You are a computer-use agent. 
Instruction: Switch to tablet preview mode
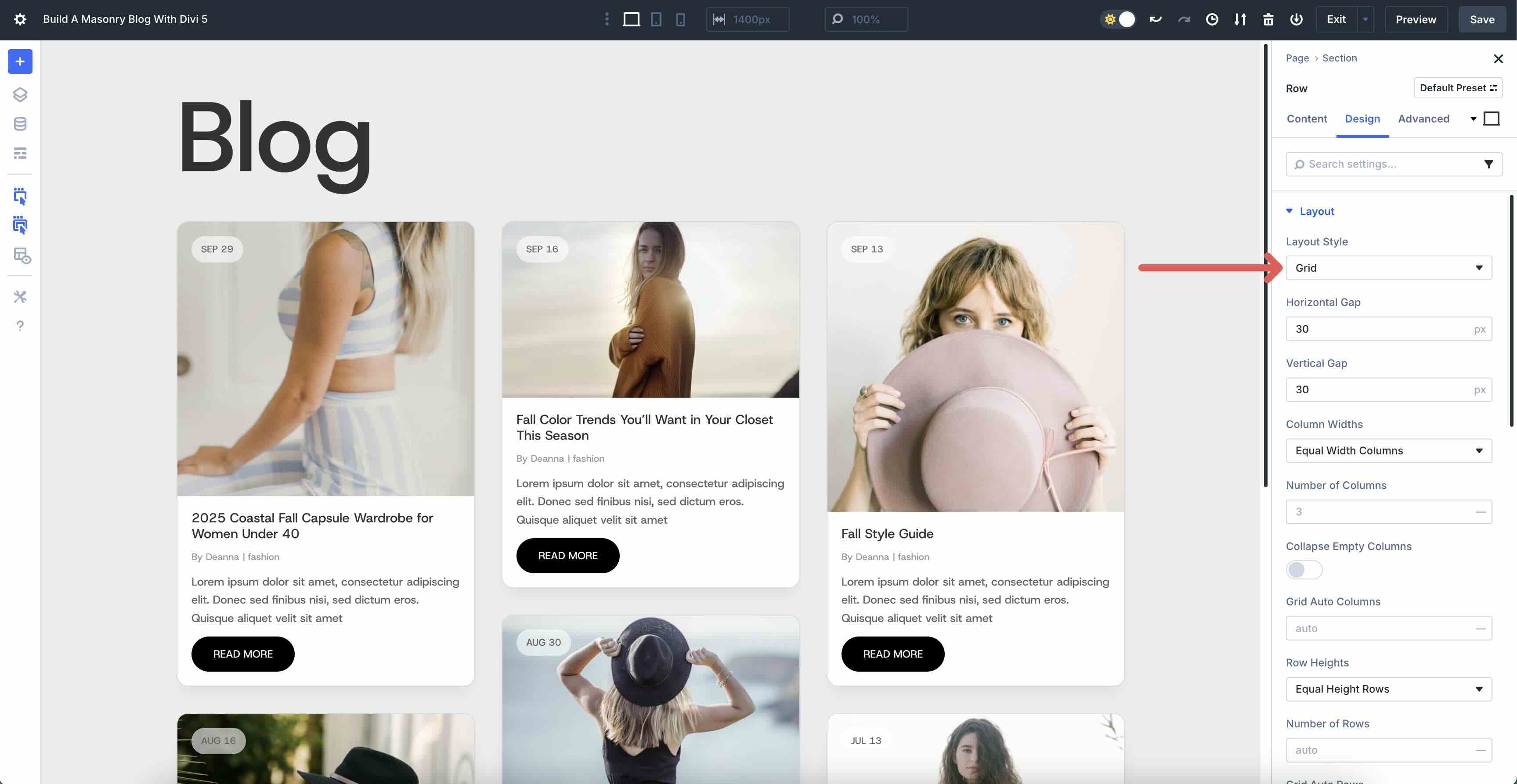[x=656, y=19]
